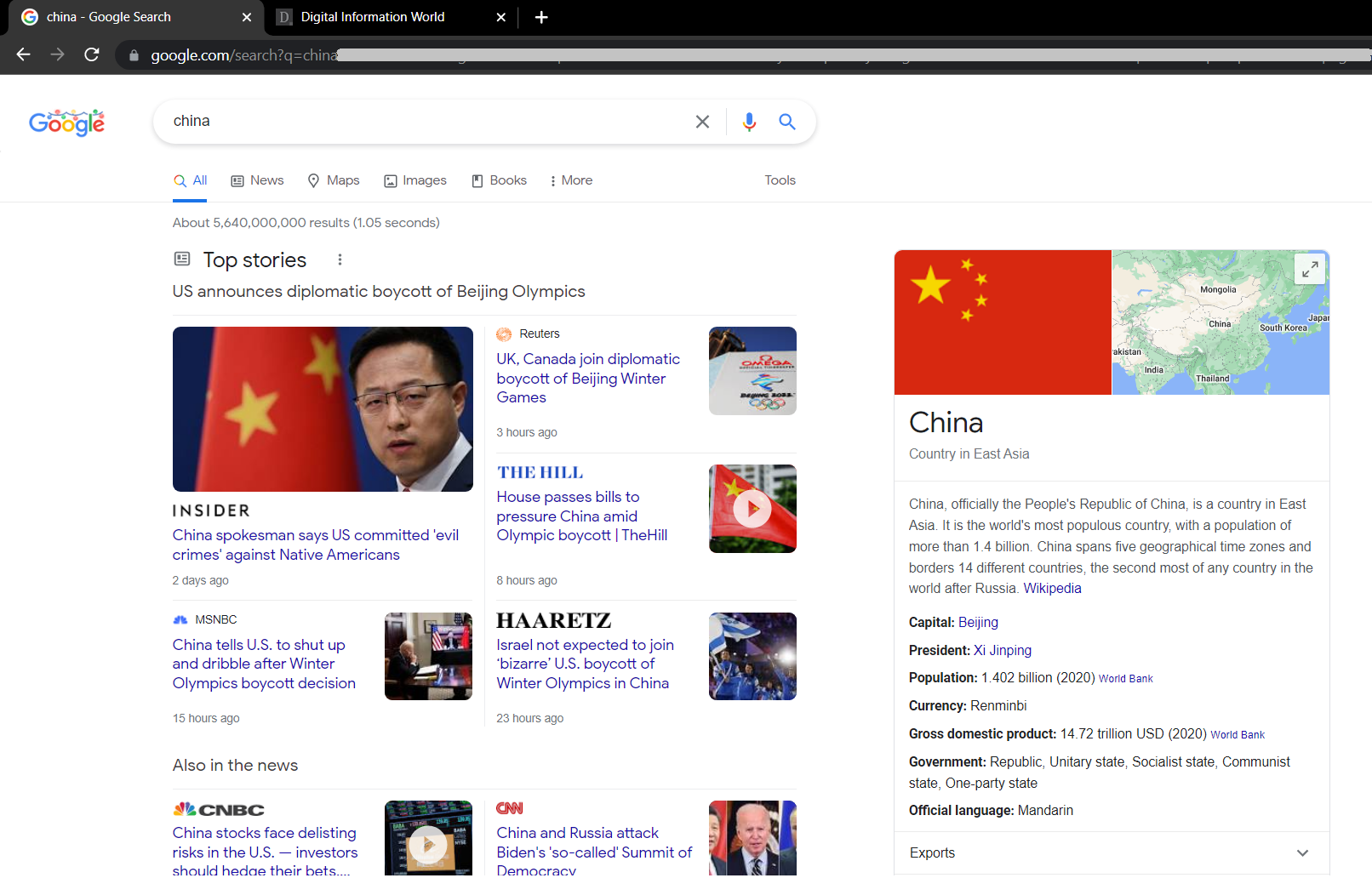The width and height of the screenshot is (1372, 878).
Task: Select the All results tab
Action: (190, 180)
